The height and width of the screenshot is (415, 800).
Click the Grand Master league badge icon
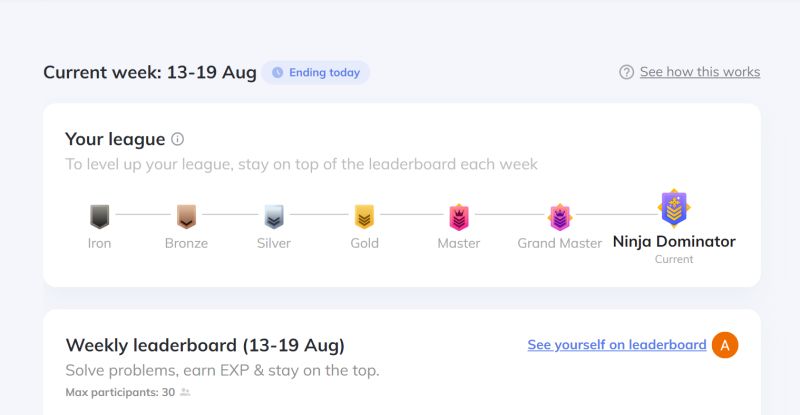pos(560,217)
